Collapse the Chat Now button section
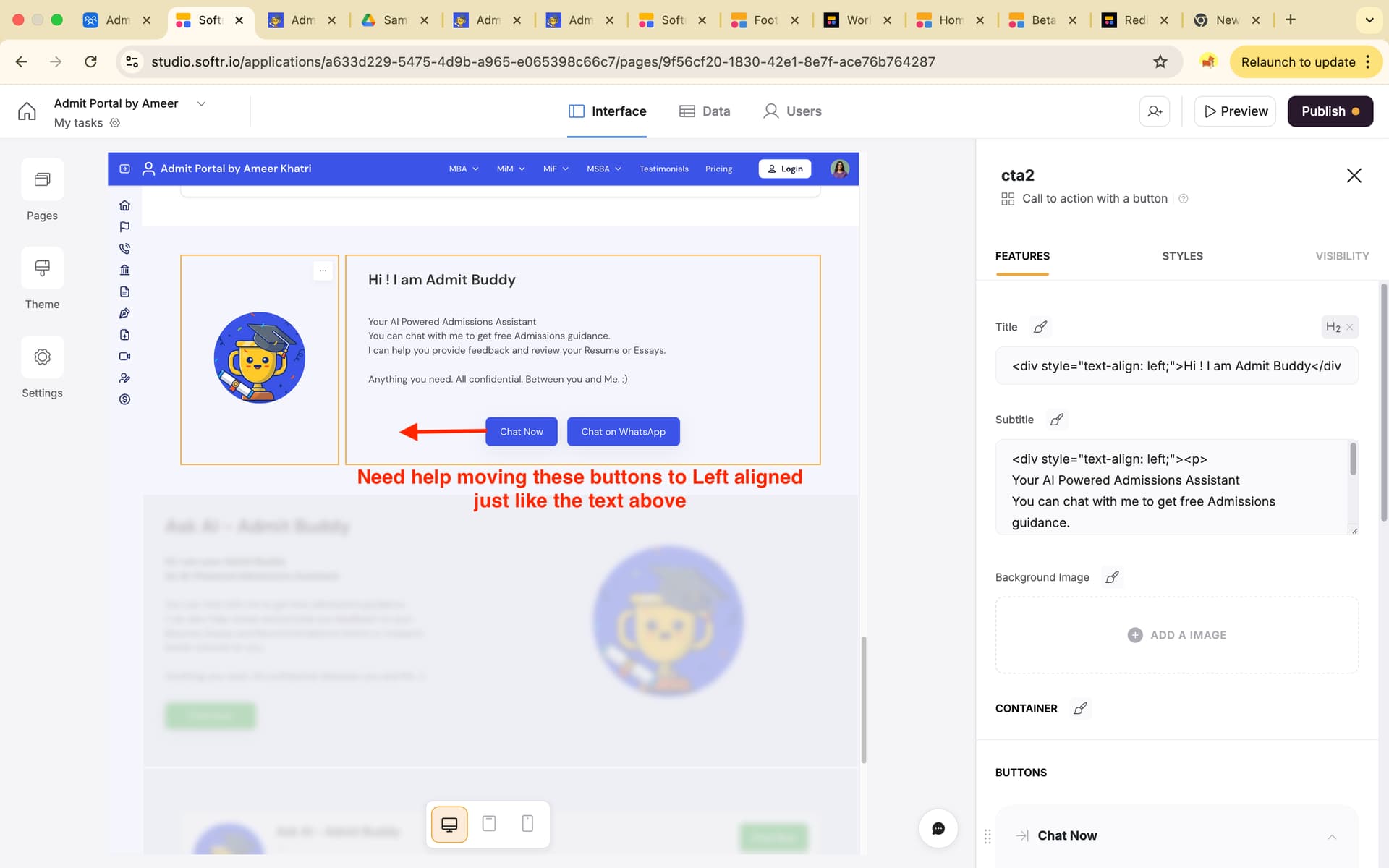The image size is (1389, 868). [1331, 836]
